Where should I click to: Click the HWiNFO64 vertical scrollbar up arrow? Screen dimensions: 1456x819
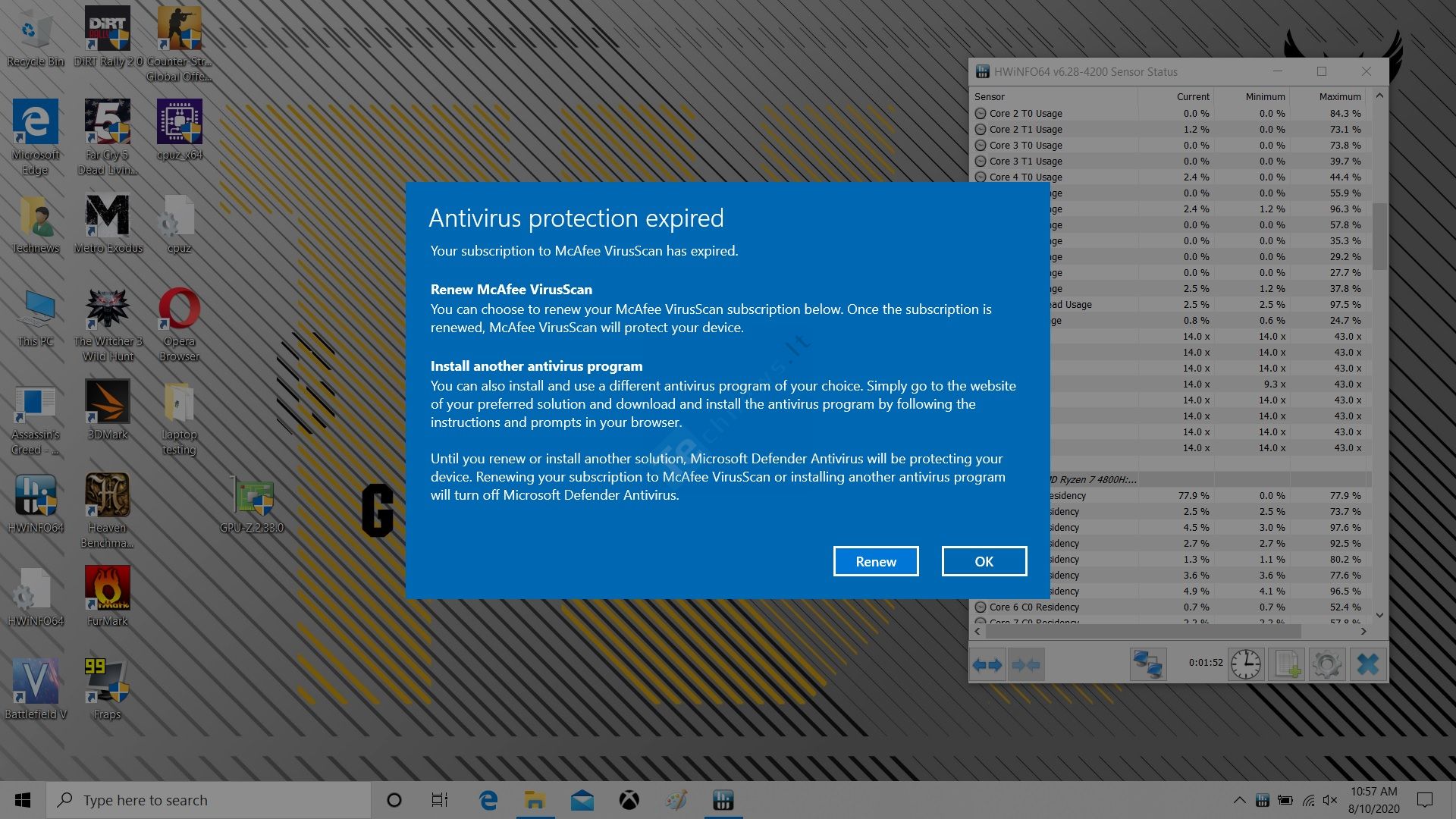1379,96
